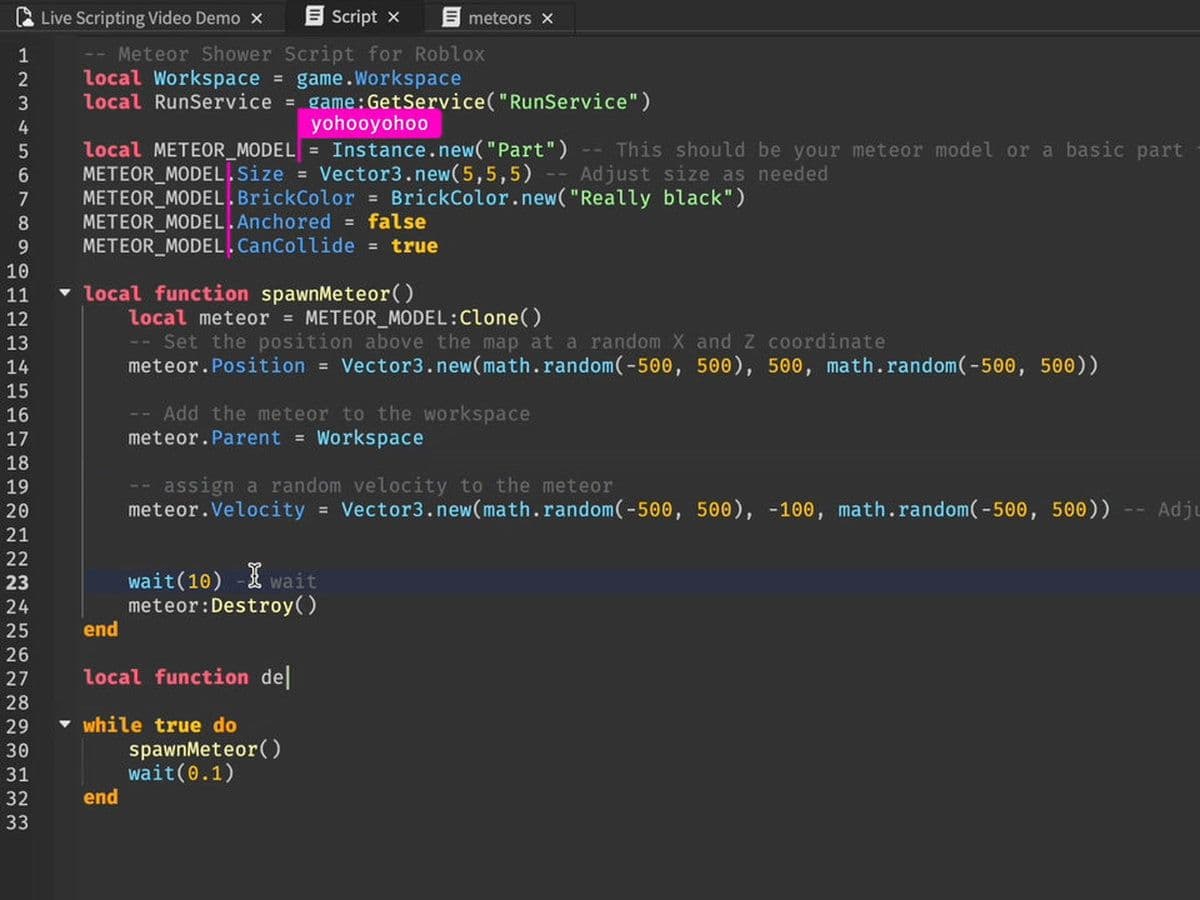
Task: Click the script icon on the Script tab
Action: [315, 16]
